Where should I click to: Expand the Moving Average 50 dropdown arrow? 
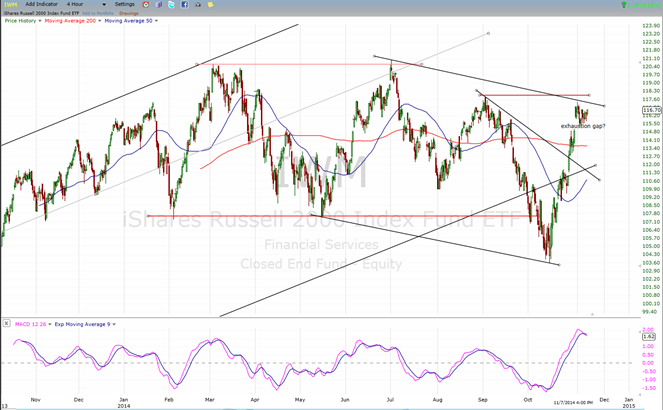coord(156,21)
